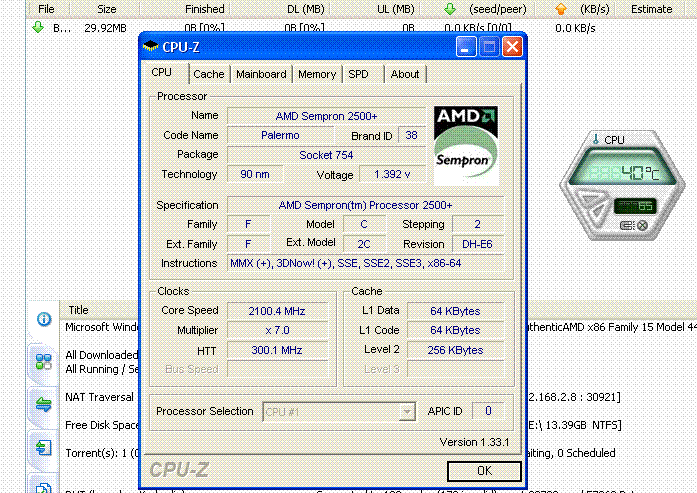Minimize the CPU-Z window
The image size is (697, 493).
coord(466,47)
